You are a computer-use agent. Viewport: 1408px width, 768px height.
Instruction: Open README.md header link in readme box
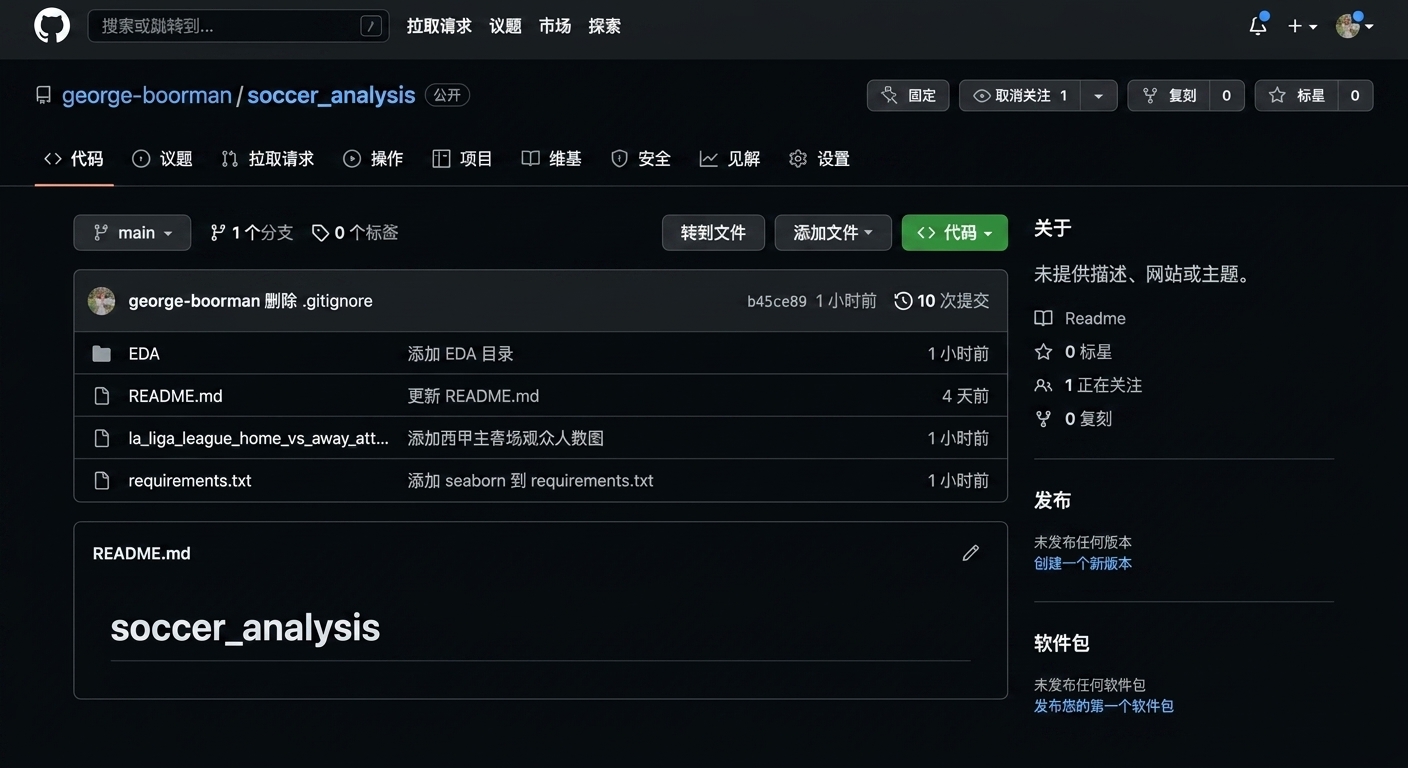pos(141,553)
